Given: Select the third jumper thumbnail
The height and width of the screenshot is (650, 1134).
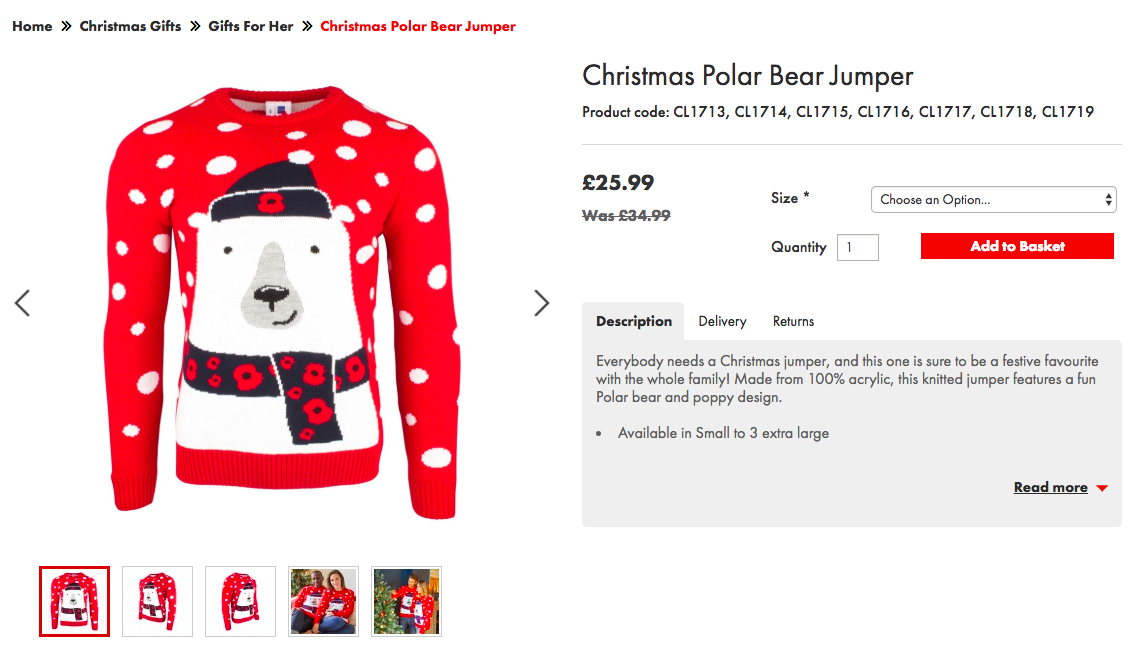Looking at the screenshot, I should click(240, 601).
